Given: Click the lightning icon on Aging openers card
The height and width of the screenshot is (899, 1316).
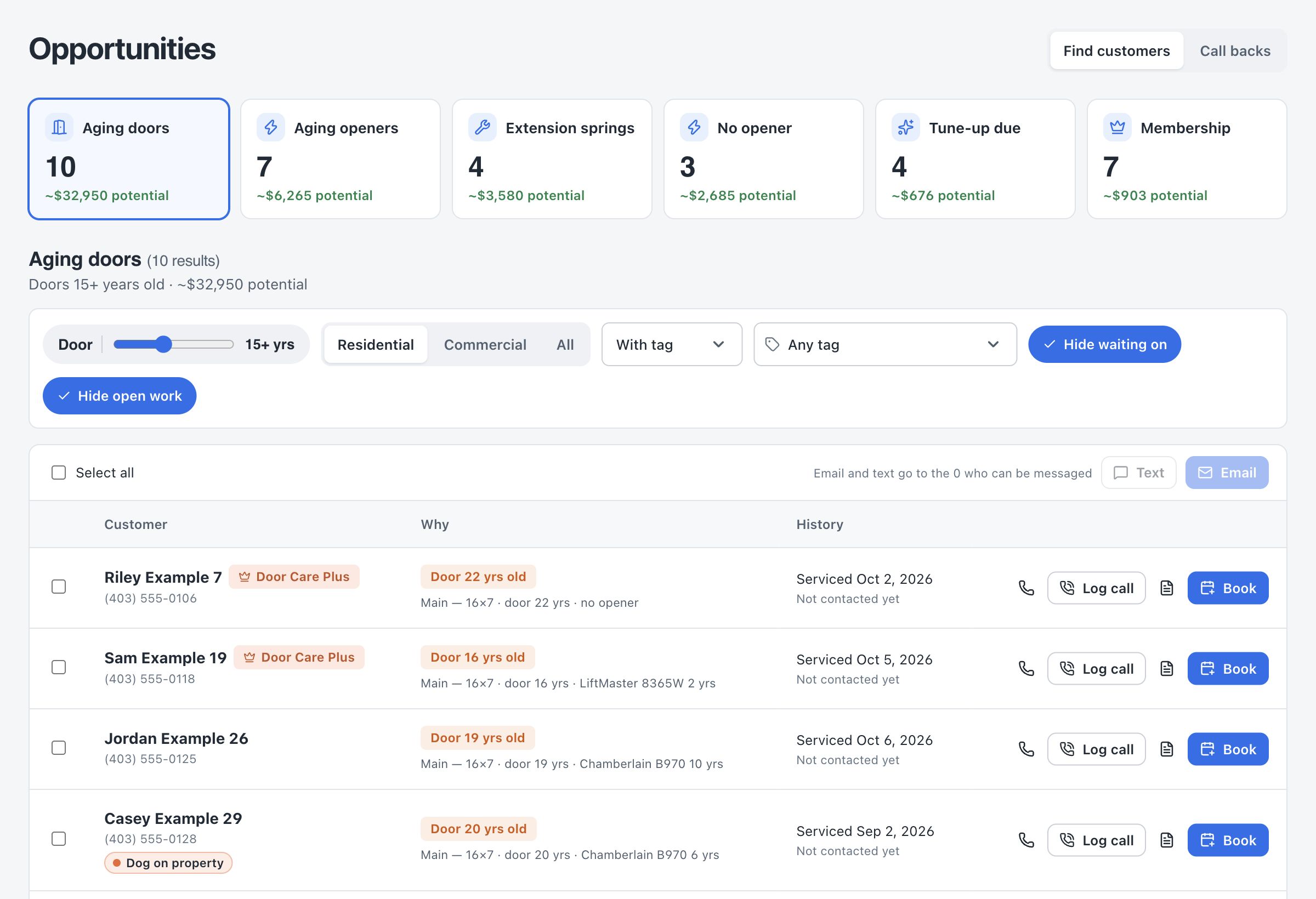Looking at the screenshot, I should click(x=271, y=127).
